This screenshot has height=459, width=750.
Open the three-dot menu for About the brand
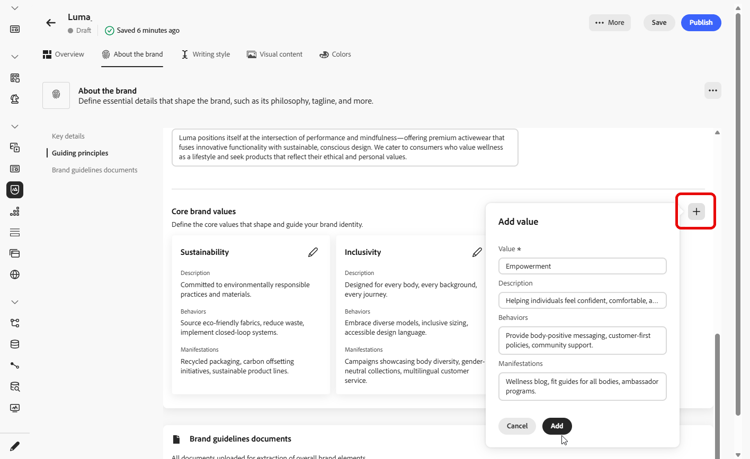click(713, 91)
